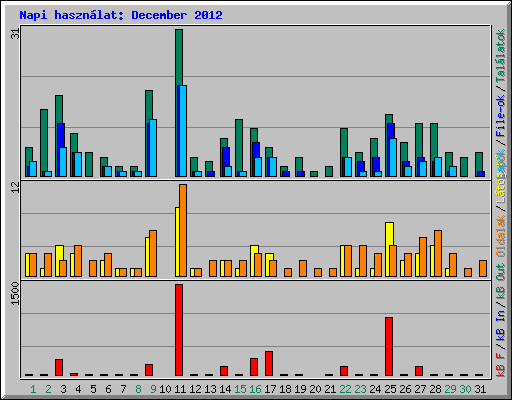The height and width of the screenshot is (400, 512).
Task: Click day label '24' on the x-axis
Action: click(375, 389)
